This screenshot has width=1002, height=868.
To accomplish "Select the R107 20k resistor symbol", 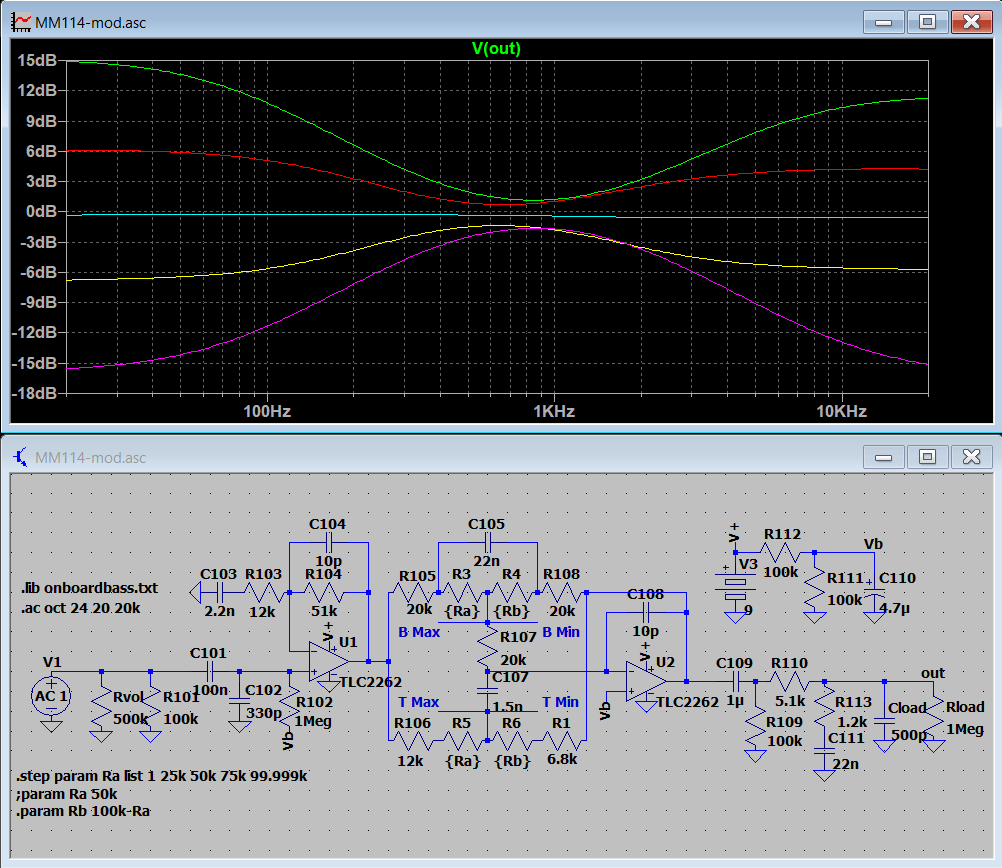I will (x=488, y=647).
